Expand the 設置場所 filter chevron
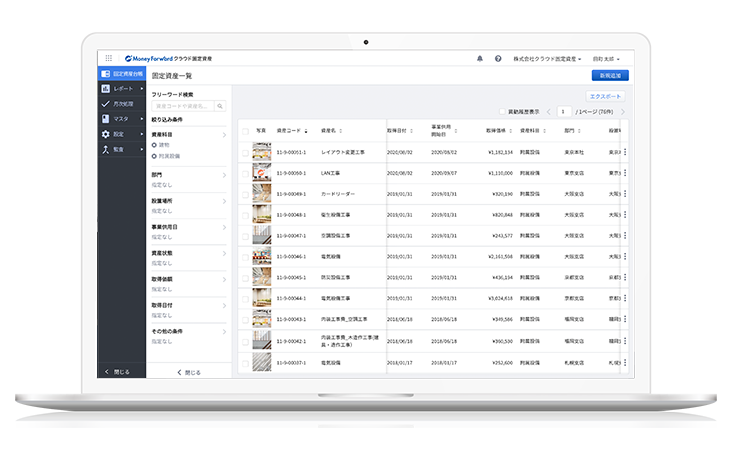Viewport: 732px width, 460px height. (x=224, y=201)
